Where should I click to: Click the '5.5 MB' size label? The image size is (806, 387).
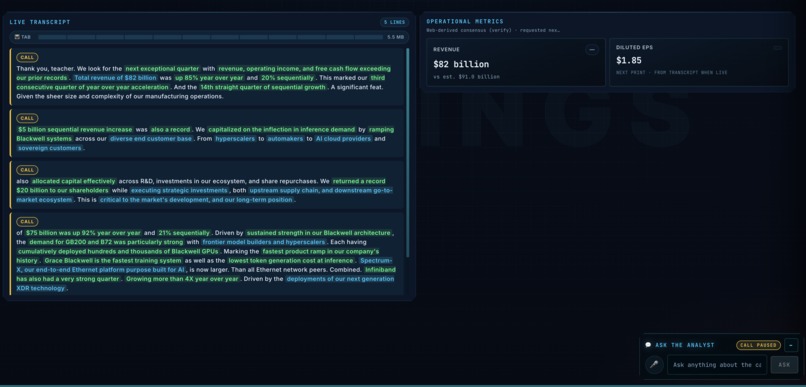click(395, 37)
